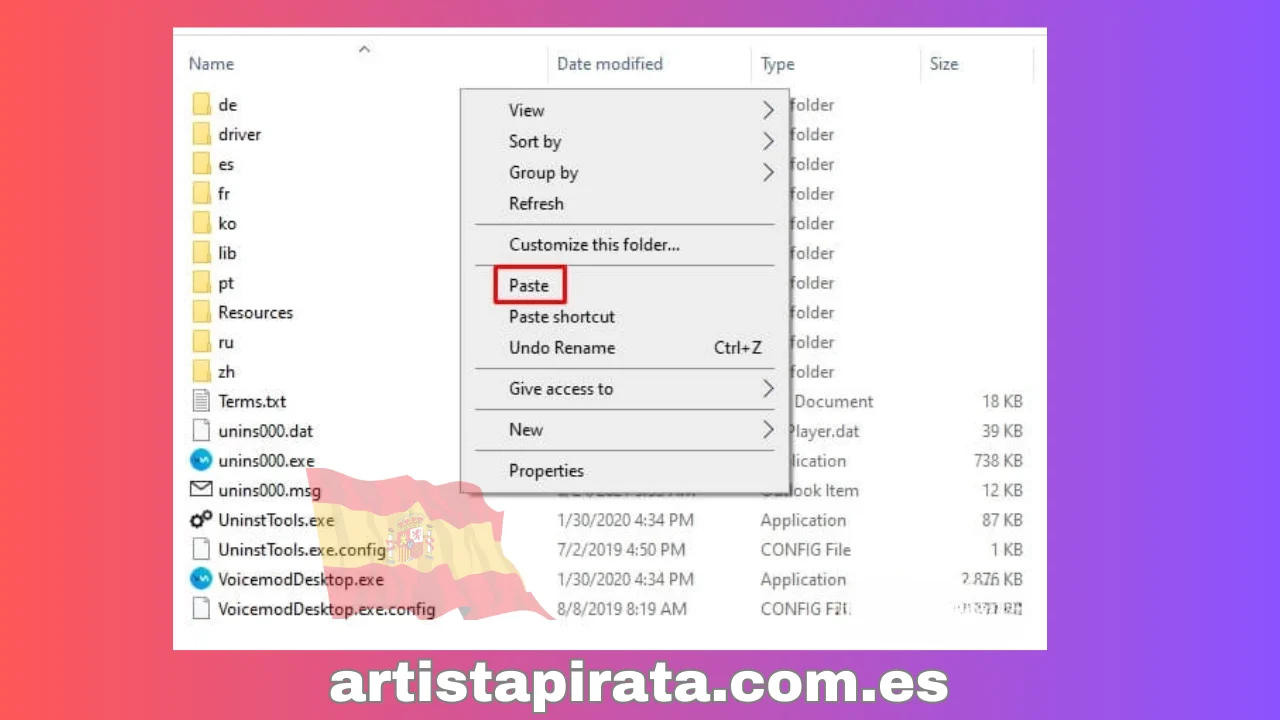This screenshot has width=1280, height=720.
Task: Click the 738 KB size value
Action: pyautogui.click(x=997, y=461)
